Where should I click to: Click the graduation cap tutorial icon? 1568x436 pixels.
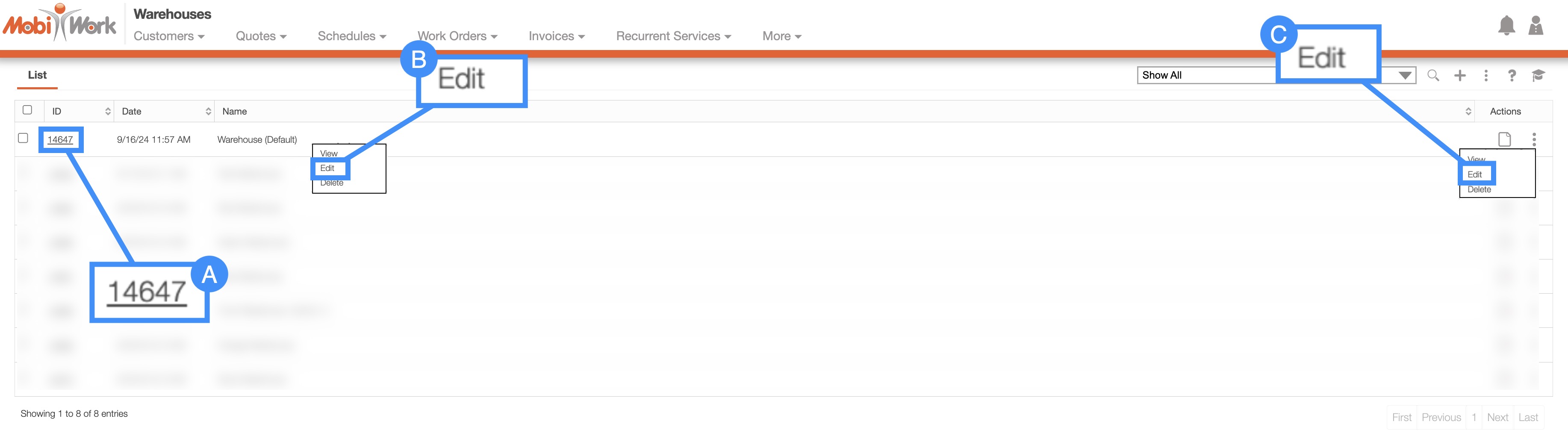click(x=1538, y=76)
